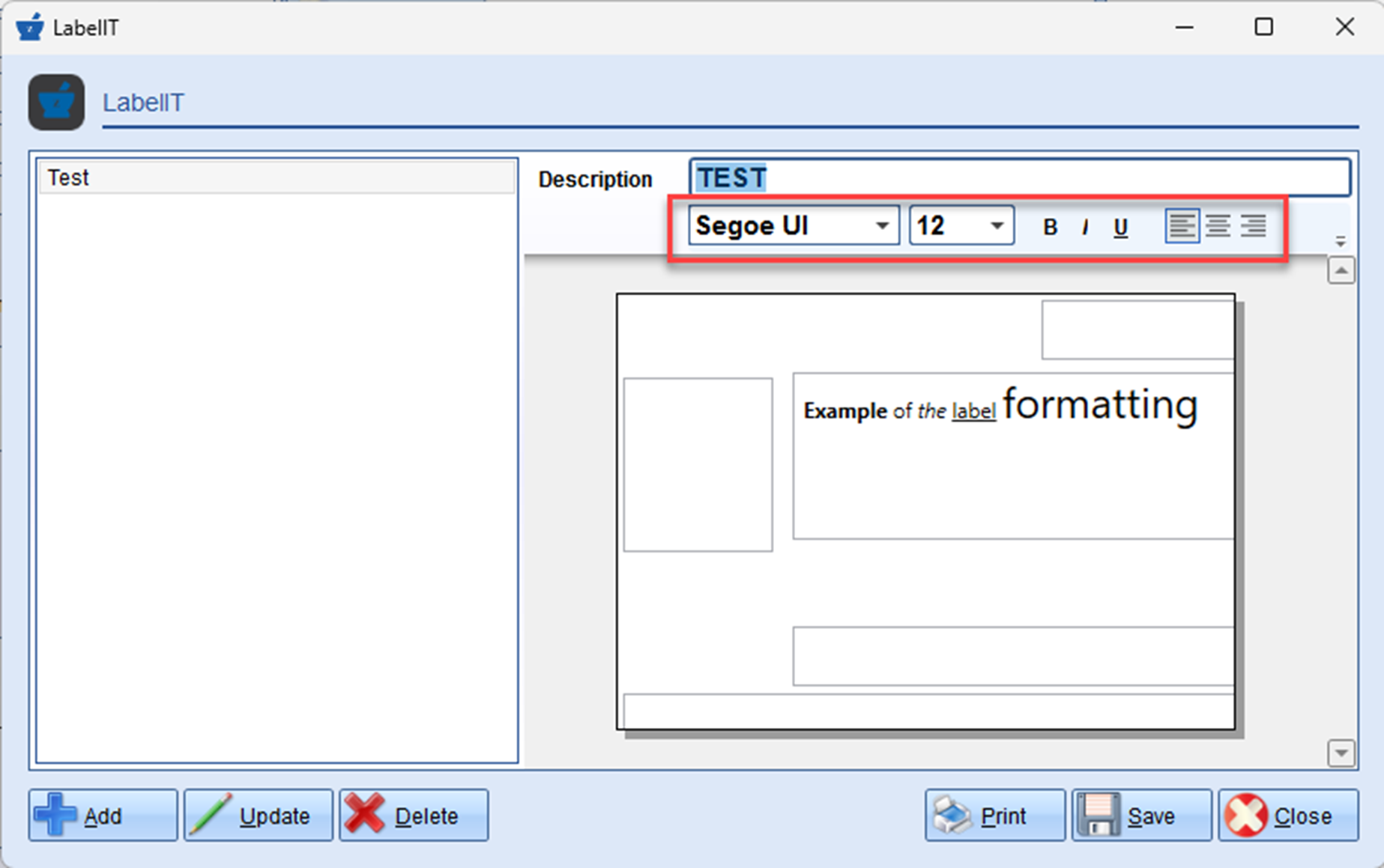Toggle Underline text formatting
Image resolution: width=1384 pixels, height=868 pixels.
1120,227
